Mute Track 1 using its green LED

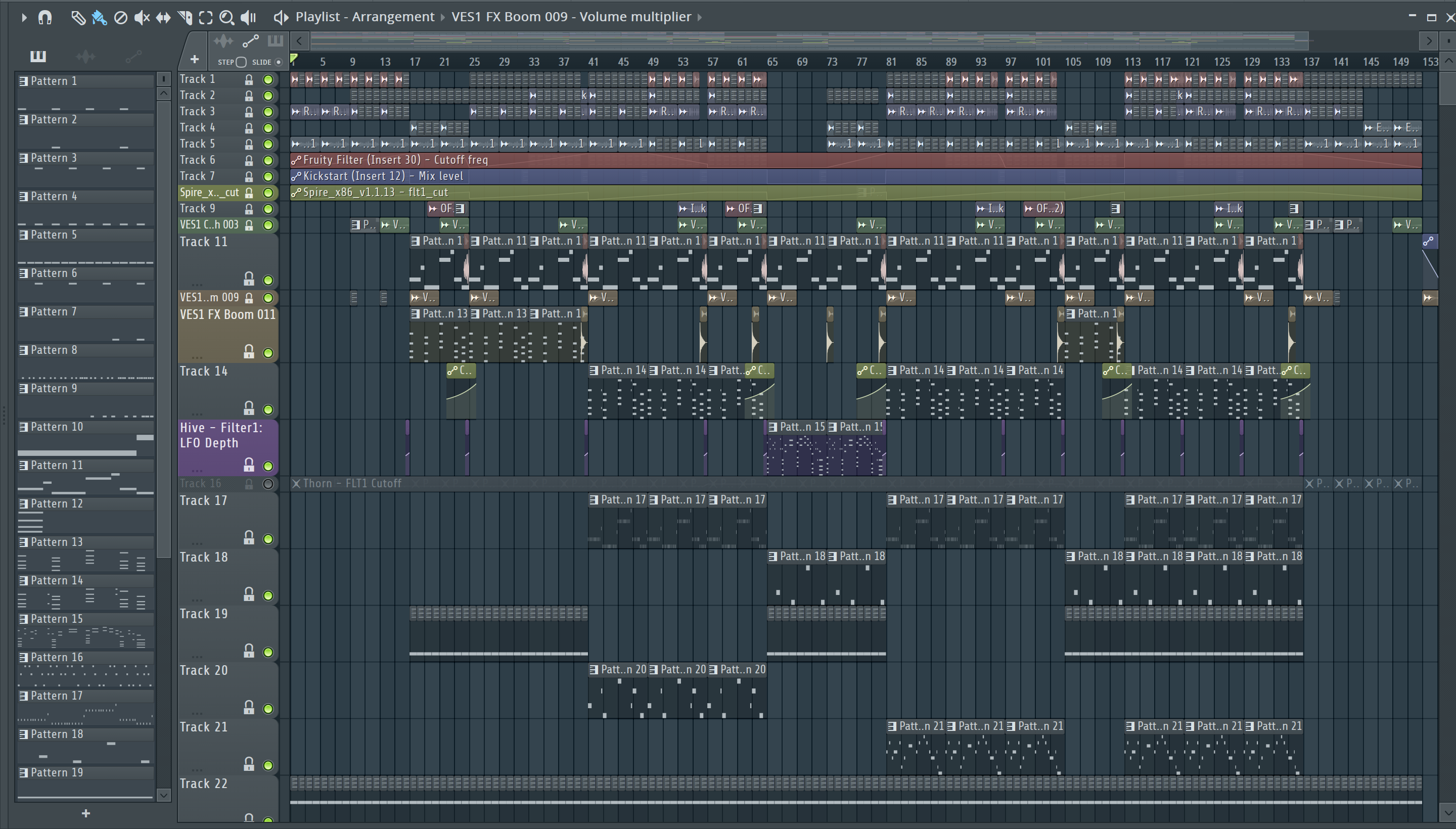click(267, 80)
